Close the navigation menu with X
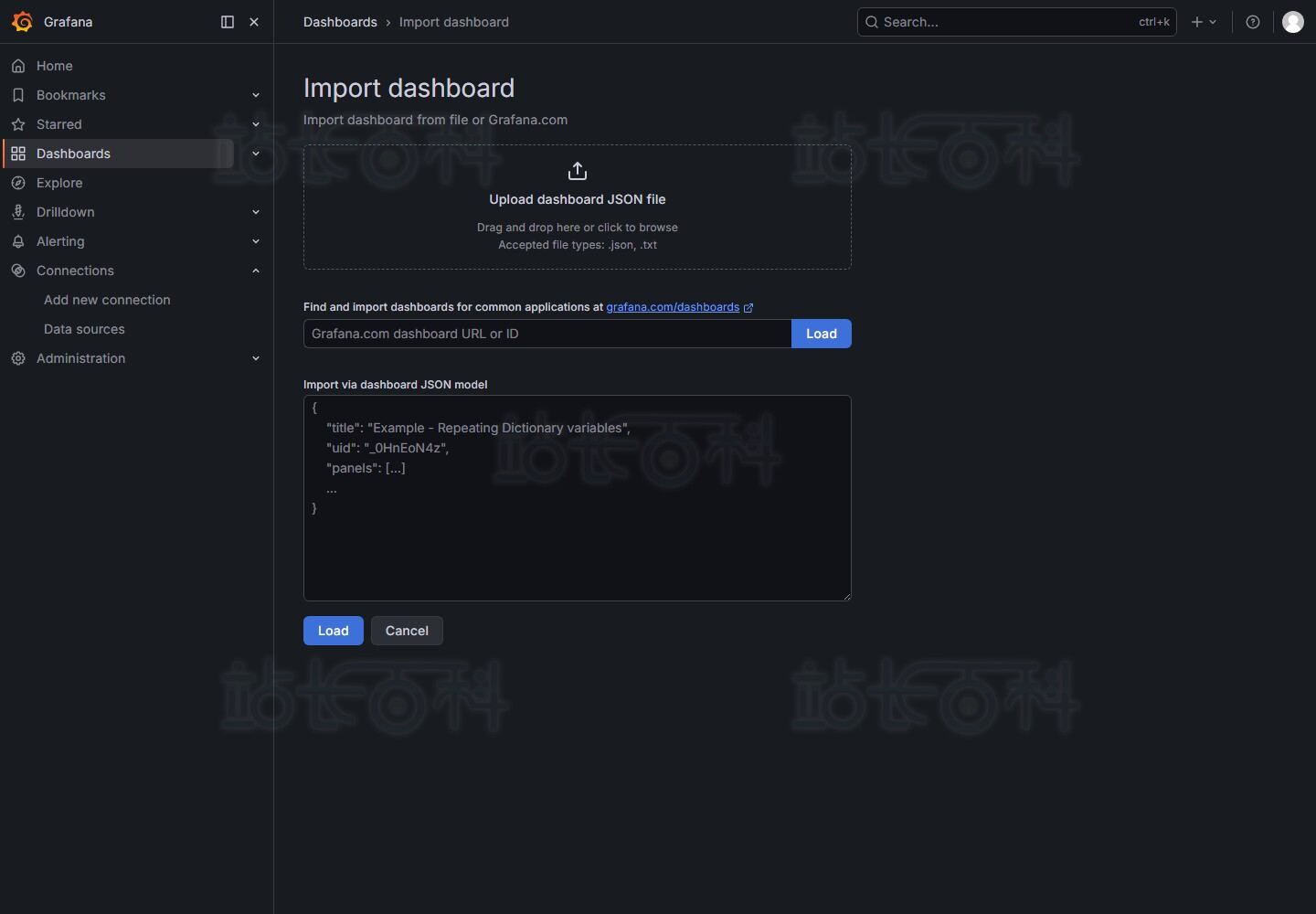This screenshot has width=1316, height=914. coord(254,22)
